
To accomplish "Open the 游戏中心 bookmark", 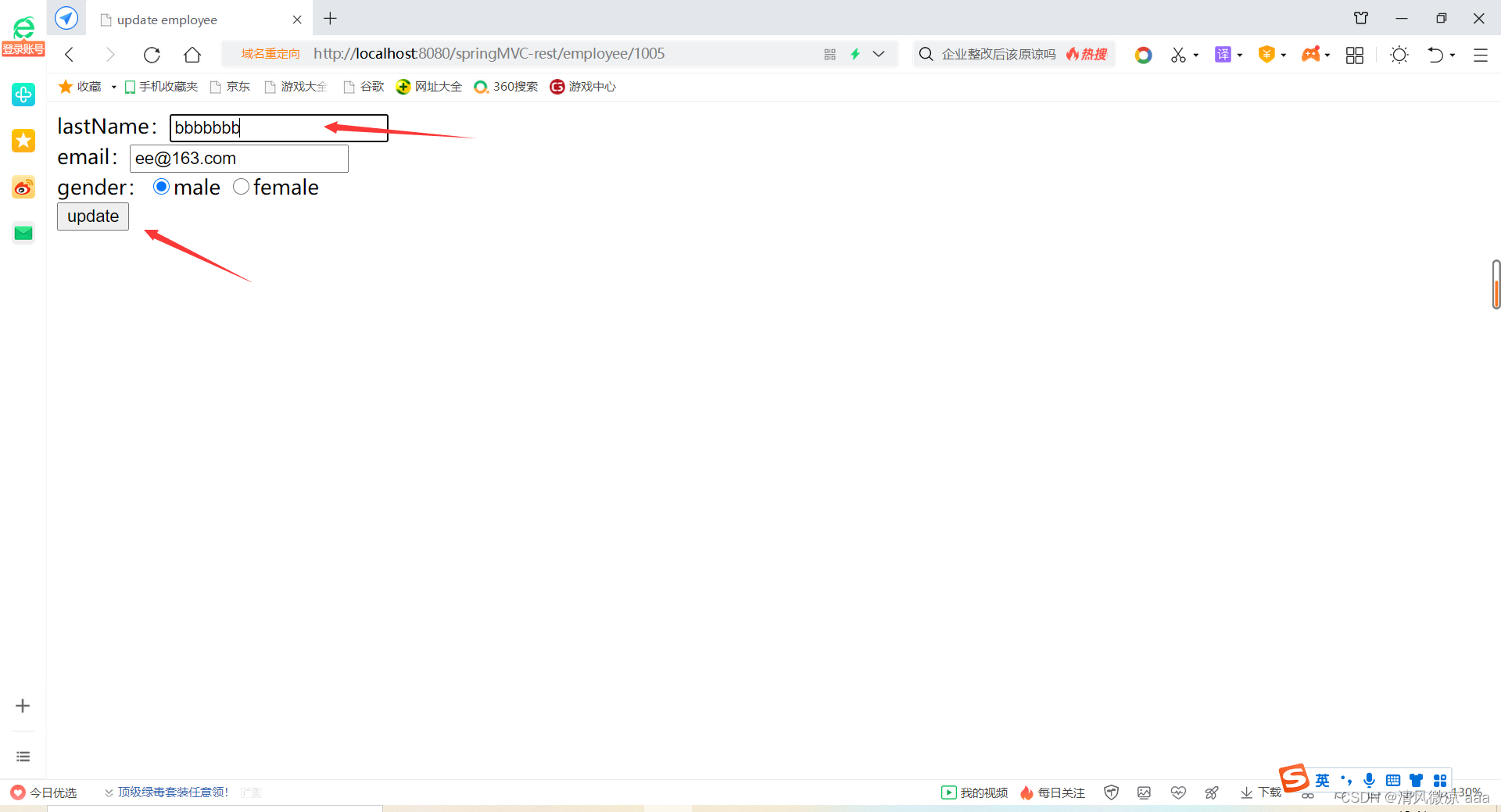I will tap(583, 87).
